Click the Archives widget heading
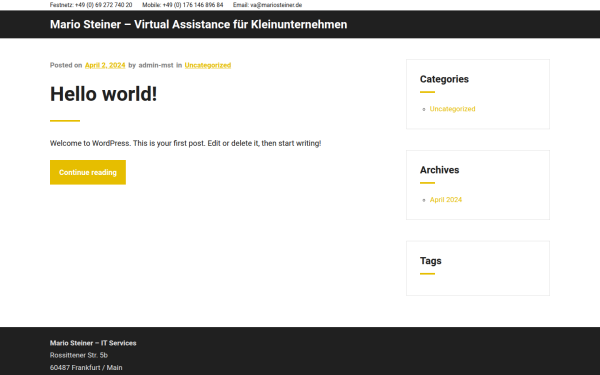This screenshot has width=600, height=375. click(439, 170)
